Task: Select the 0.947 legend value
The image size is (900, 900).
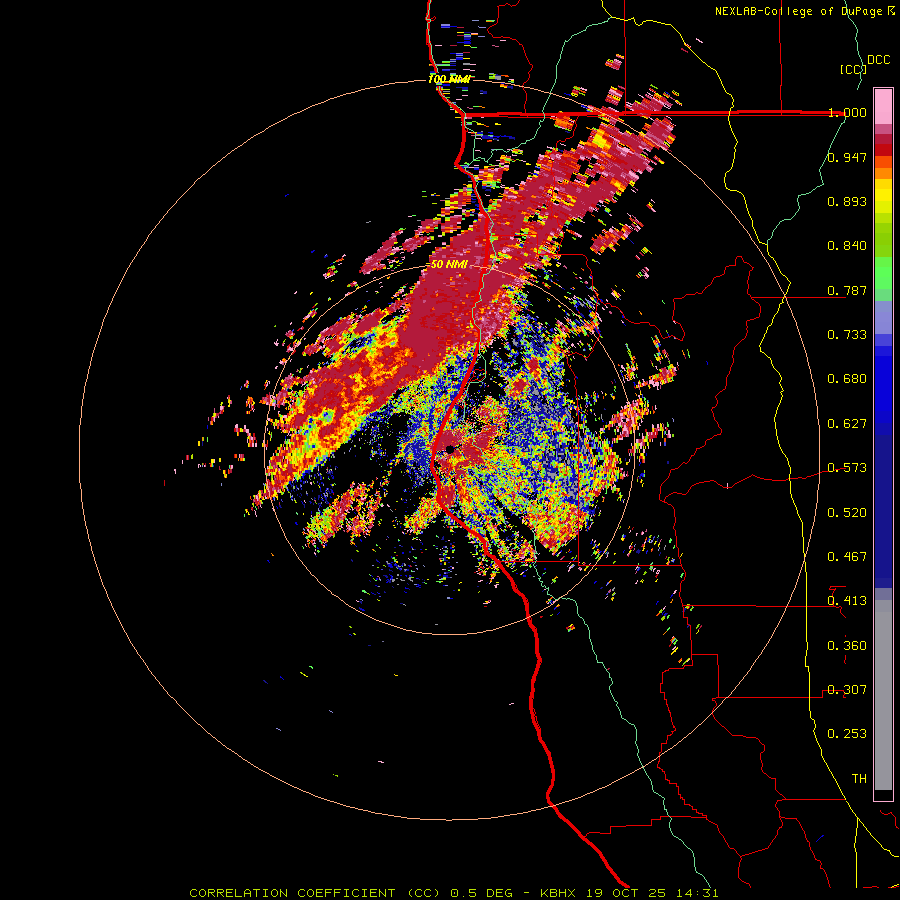Action: point(847,157)
